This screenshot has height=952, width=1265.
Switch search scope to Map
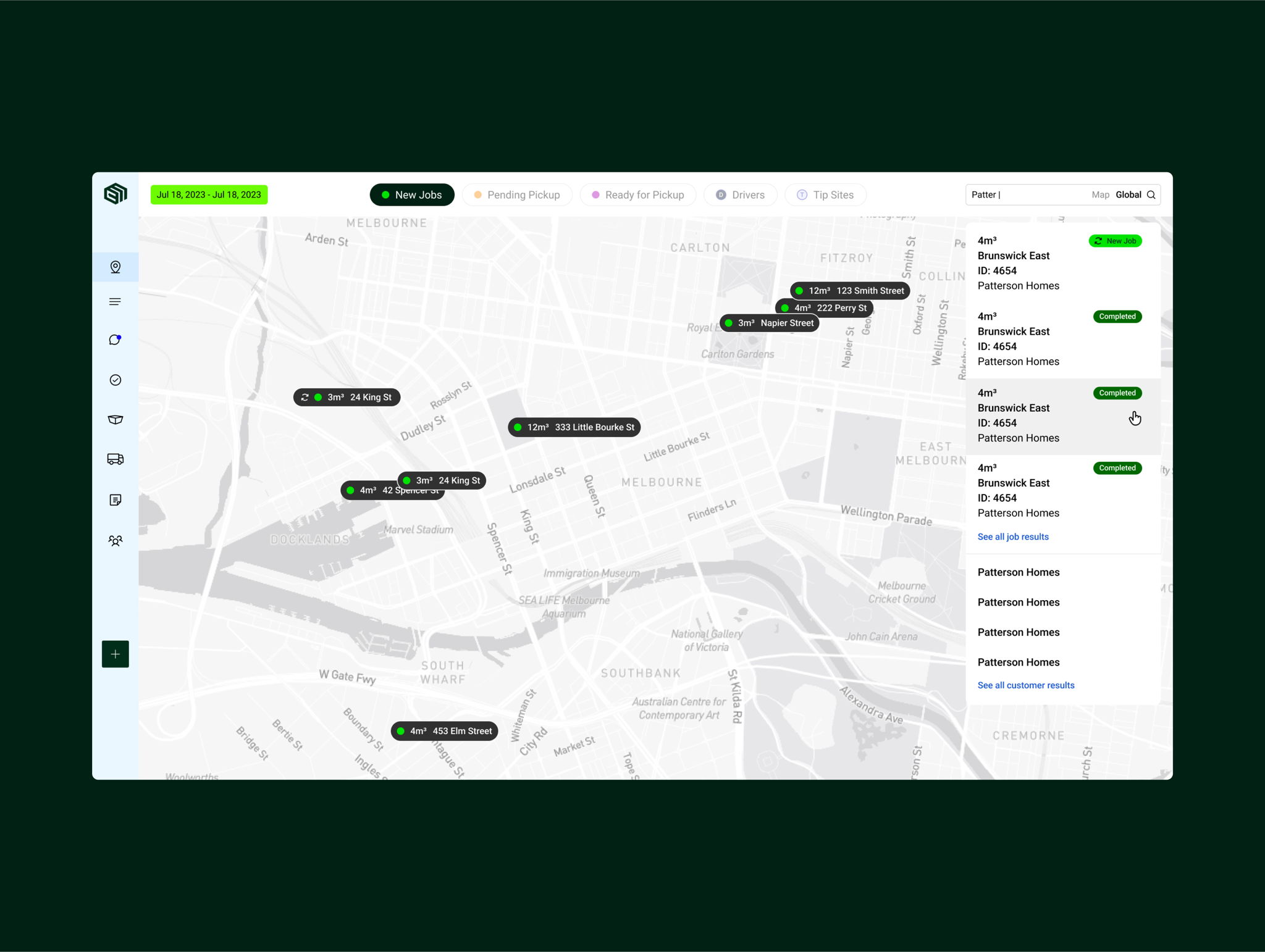pos(1100,195)
